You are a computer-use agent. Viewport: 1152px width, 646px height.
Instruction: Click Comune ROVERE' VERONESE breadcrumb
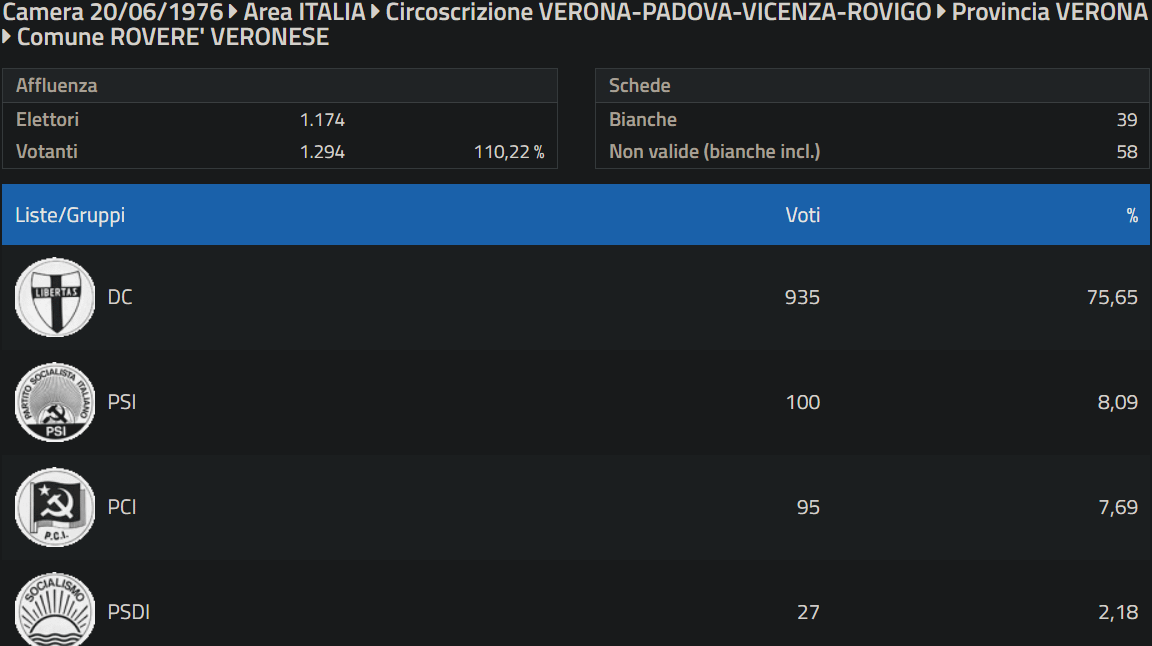[173, 38]
